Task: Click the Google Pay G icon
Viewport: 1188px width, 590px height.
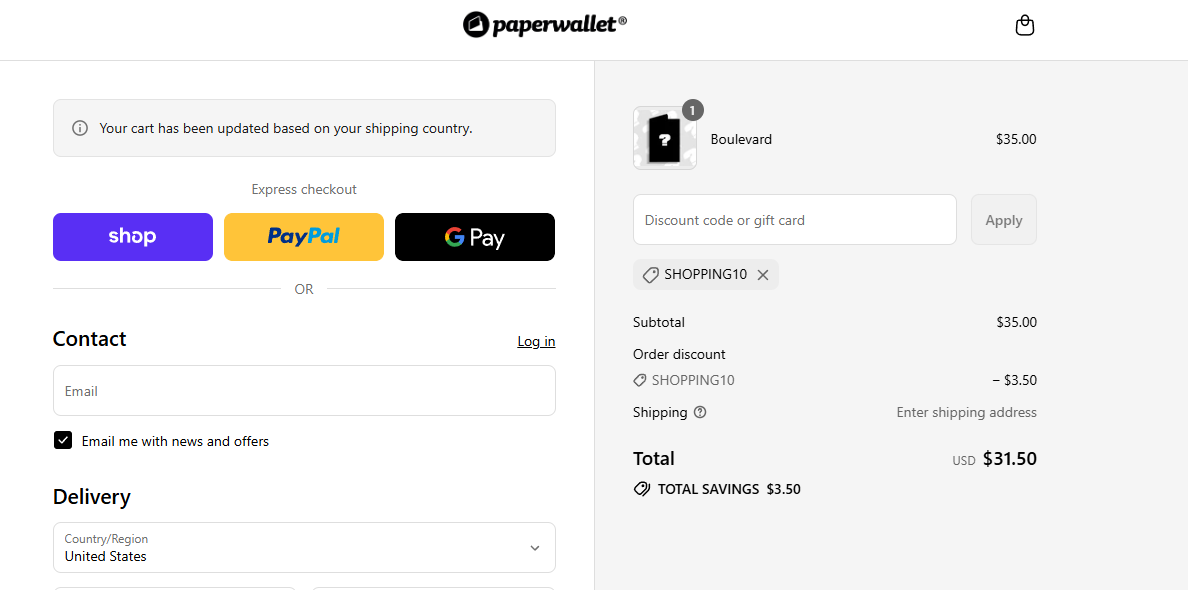Action: 457,237
